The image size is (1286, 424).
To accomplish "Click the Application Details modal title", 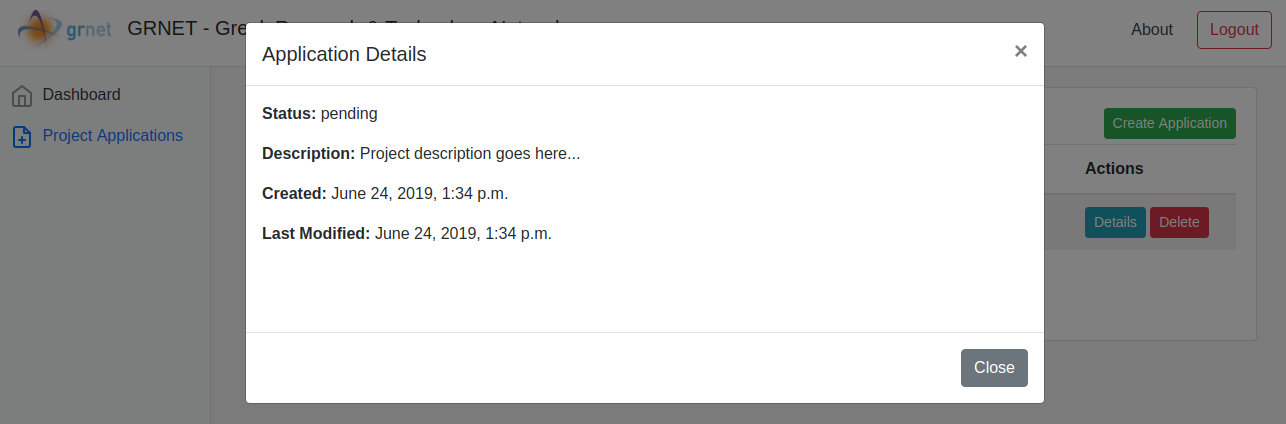I will tap(344, 55).
